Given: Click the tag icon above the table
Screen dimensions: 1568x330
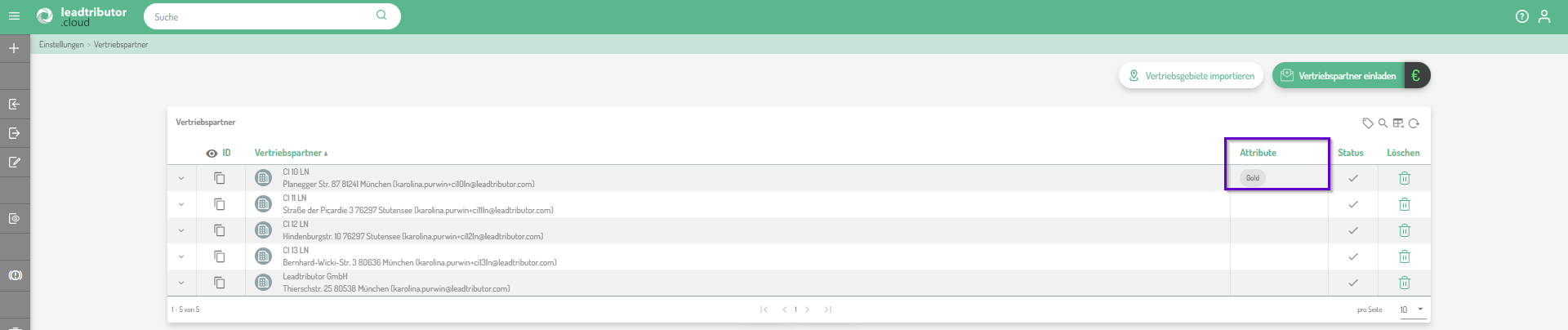Looking at the screenshot, I should [x=1368, y=123].
